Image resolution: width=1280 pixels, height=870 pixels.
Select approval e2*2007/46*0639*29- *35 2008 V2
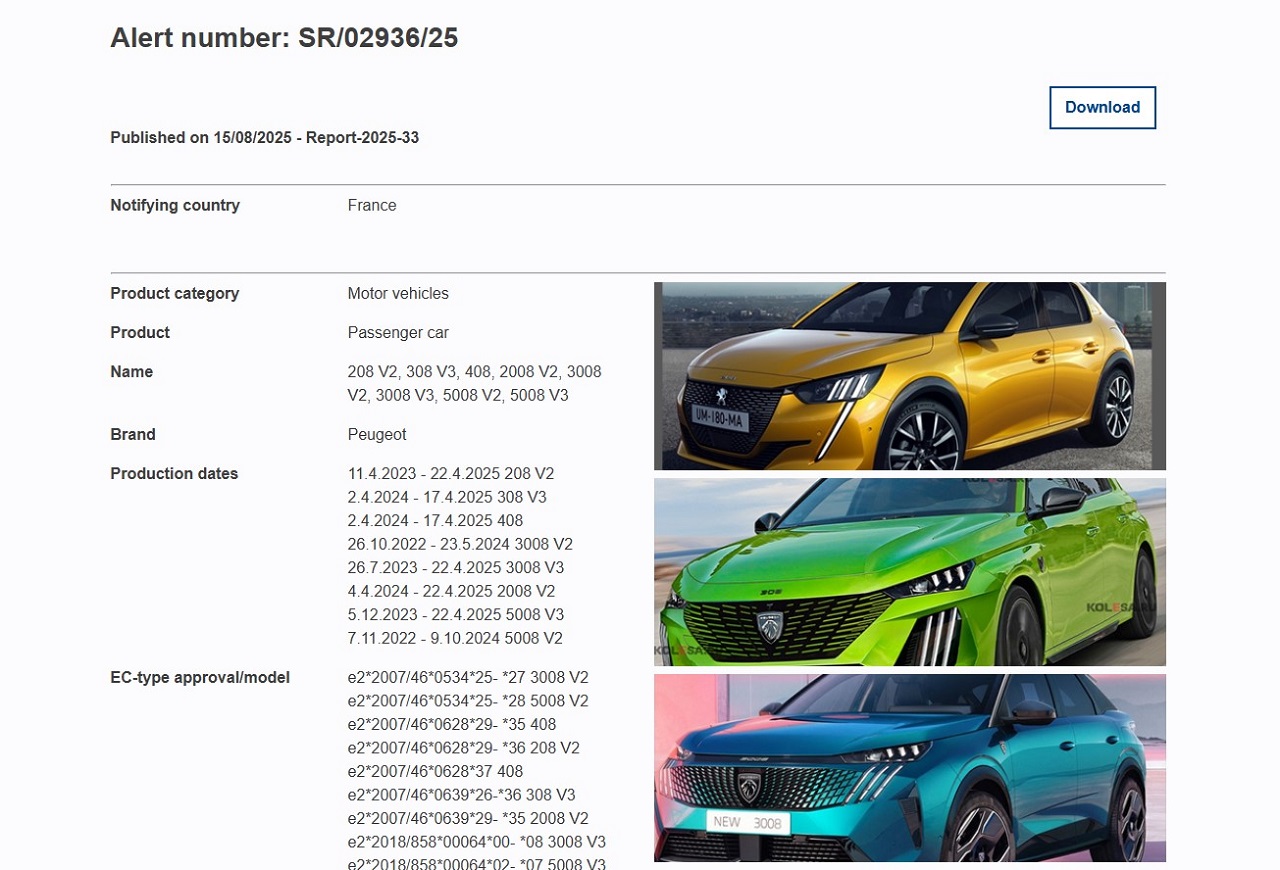(x=468, y=819)
